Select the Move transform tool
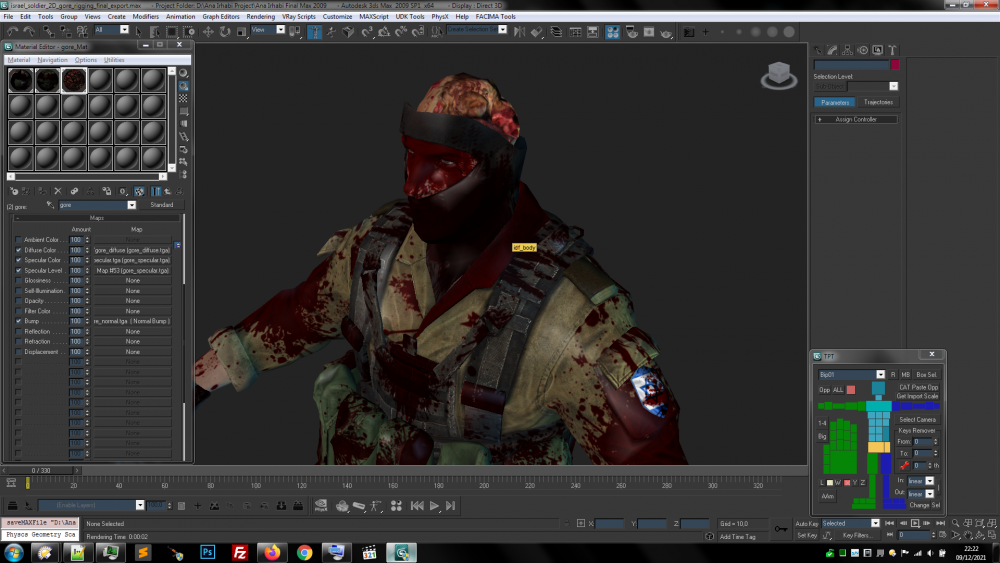Viewport: 1000px width, 563px height. coord(208,31)
